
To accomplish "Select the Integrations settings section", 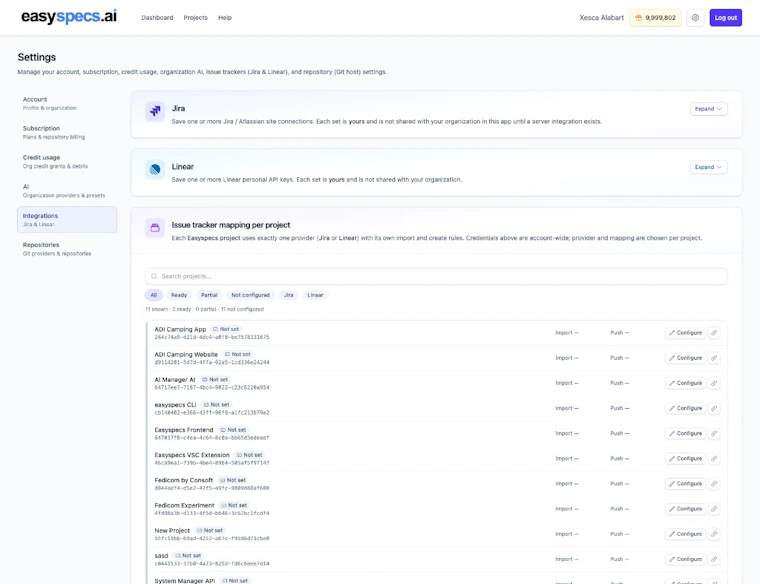I will click(x=67, y=220).
